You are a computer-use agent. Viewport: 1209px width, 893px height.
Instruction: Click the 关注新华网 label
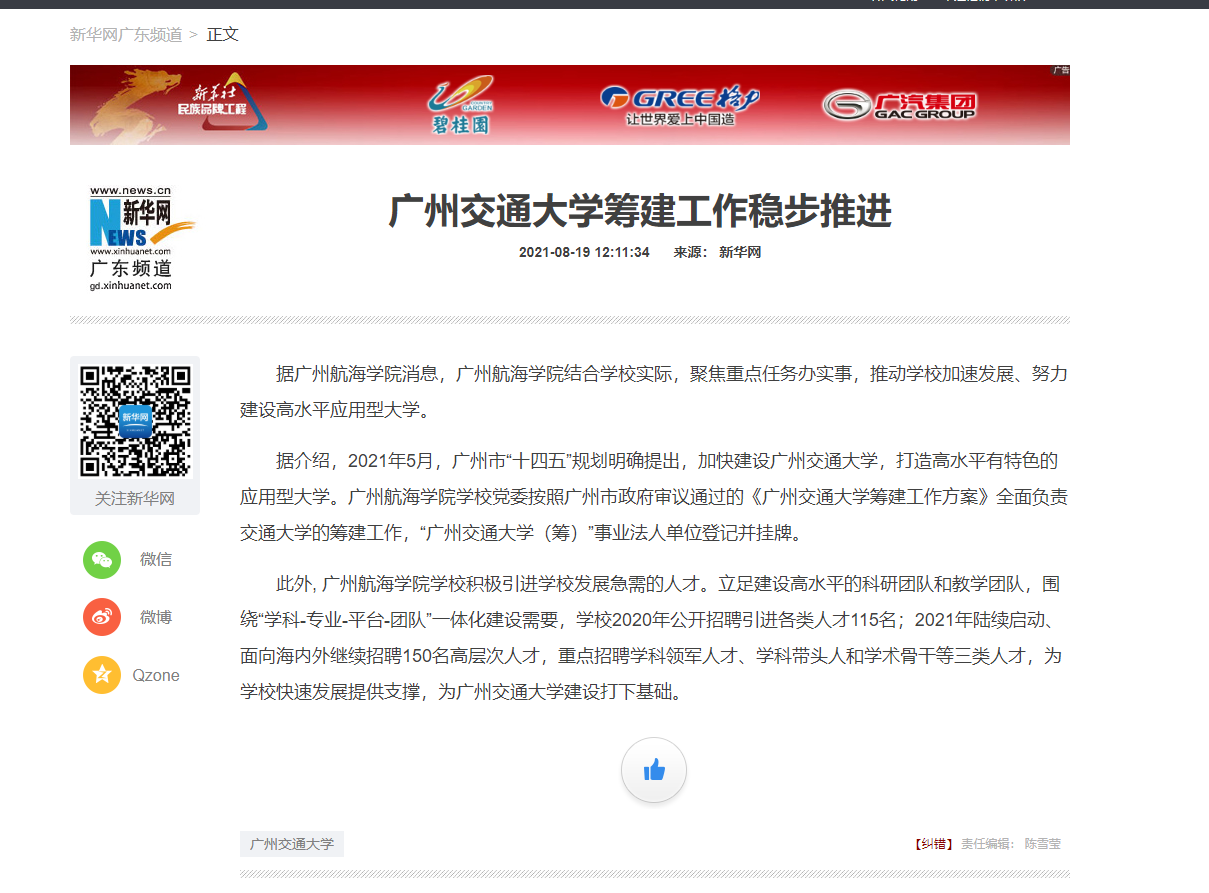135,498
